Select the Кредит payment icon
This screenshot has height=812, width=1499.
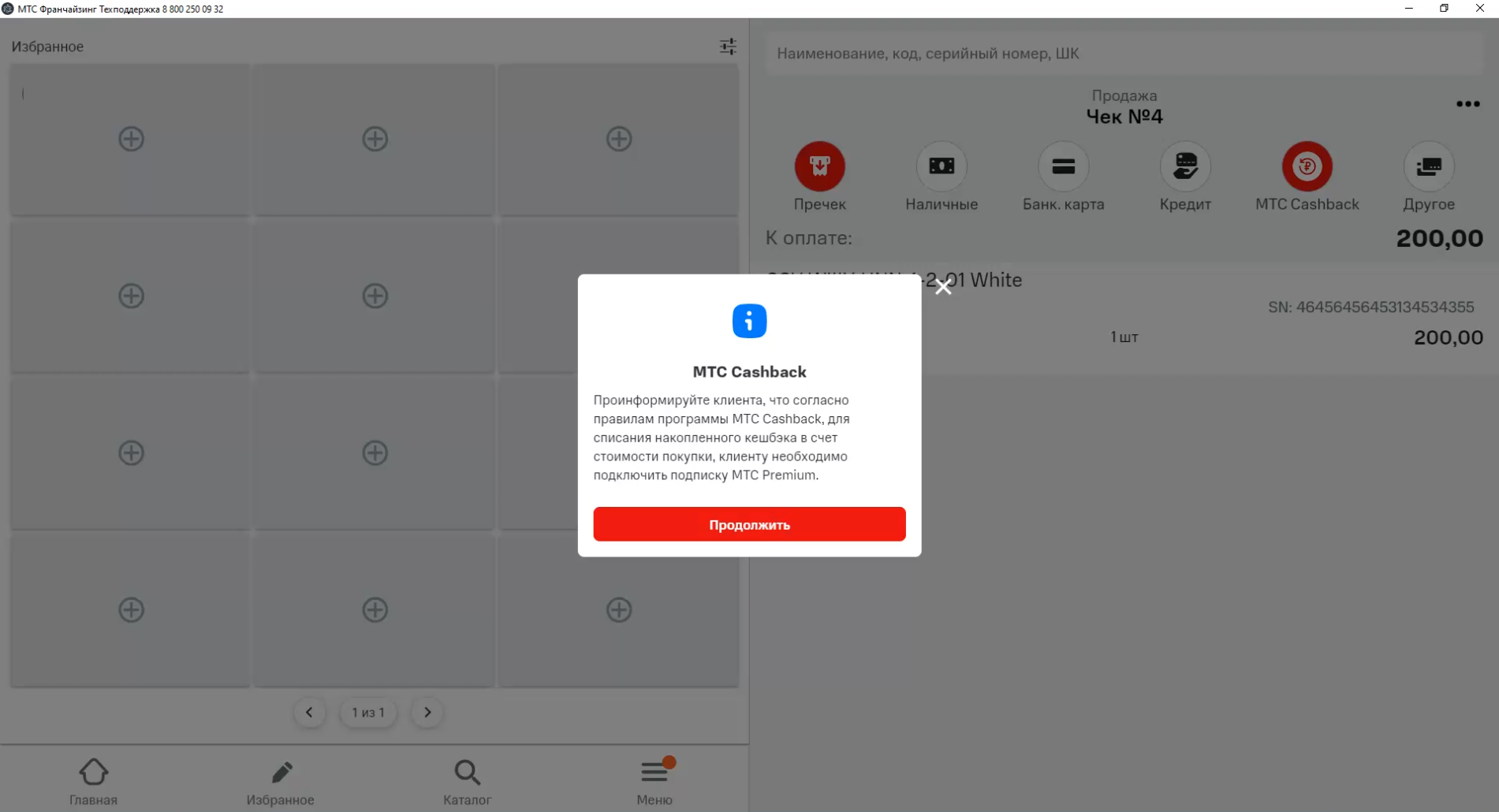1185,166
